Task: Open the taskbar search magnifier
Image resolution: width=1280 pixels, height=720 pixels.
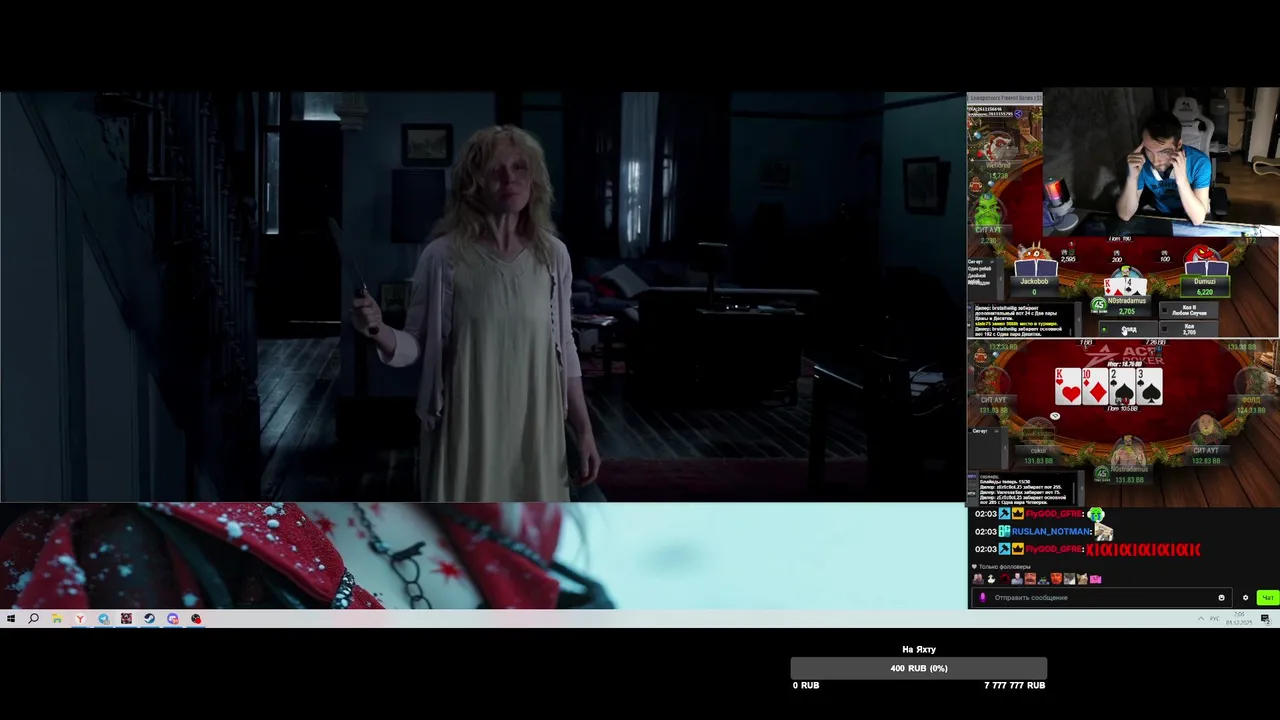Action: click(33, 619)
